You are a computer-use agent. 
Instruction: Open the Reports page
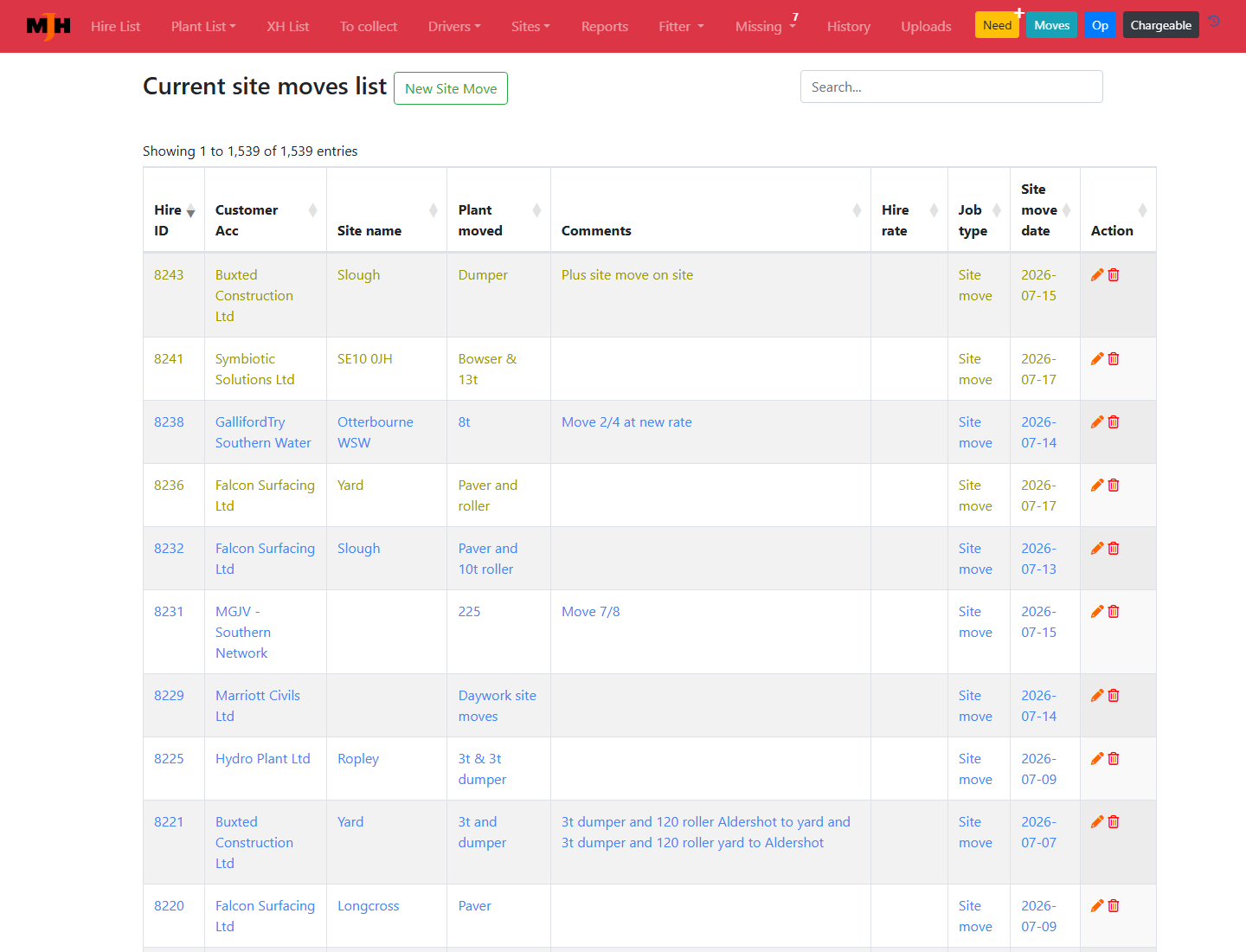(605, 26)
